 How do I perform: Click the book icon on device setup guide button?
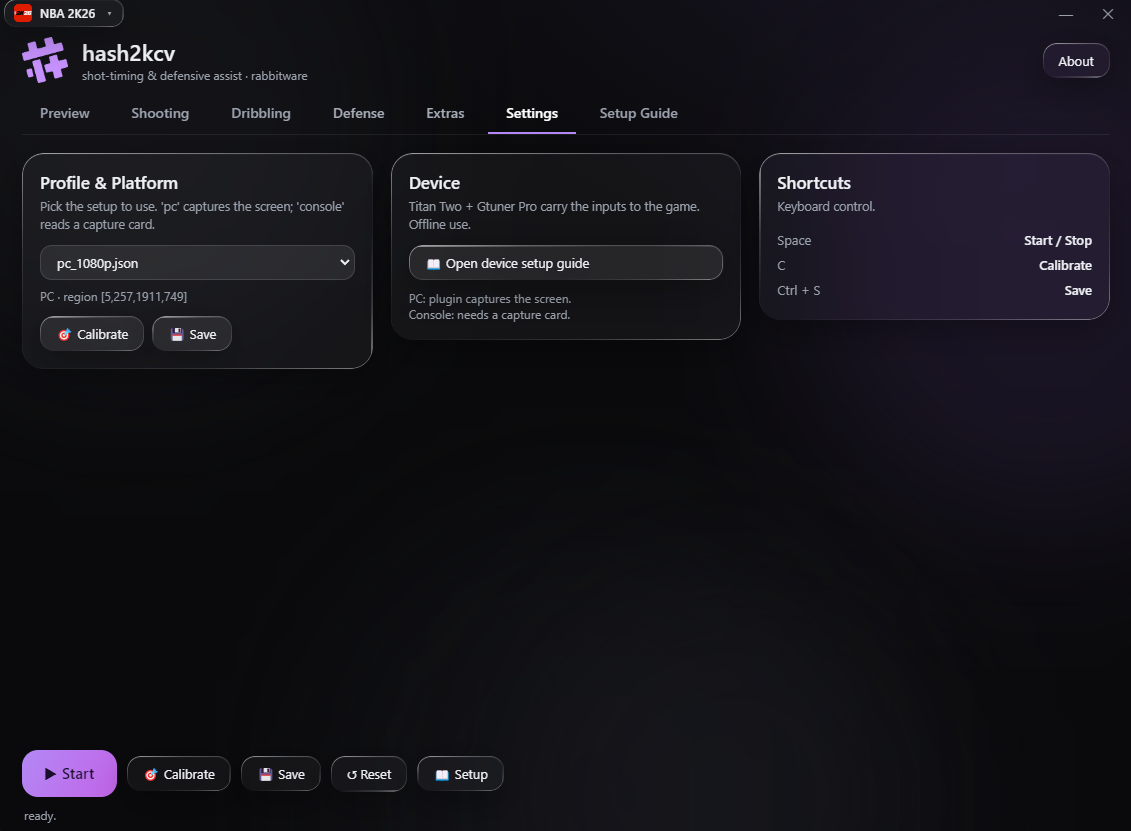tap(433, 264)
